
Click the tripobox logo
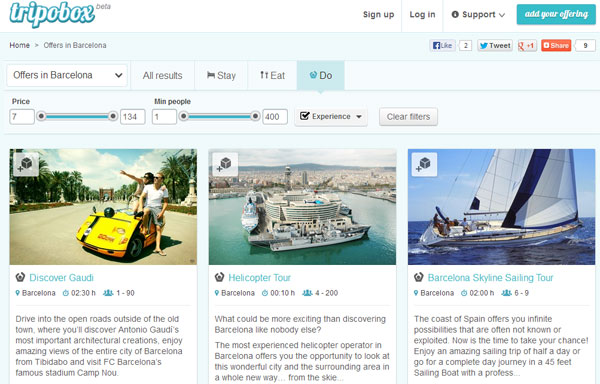[52, 14]
